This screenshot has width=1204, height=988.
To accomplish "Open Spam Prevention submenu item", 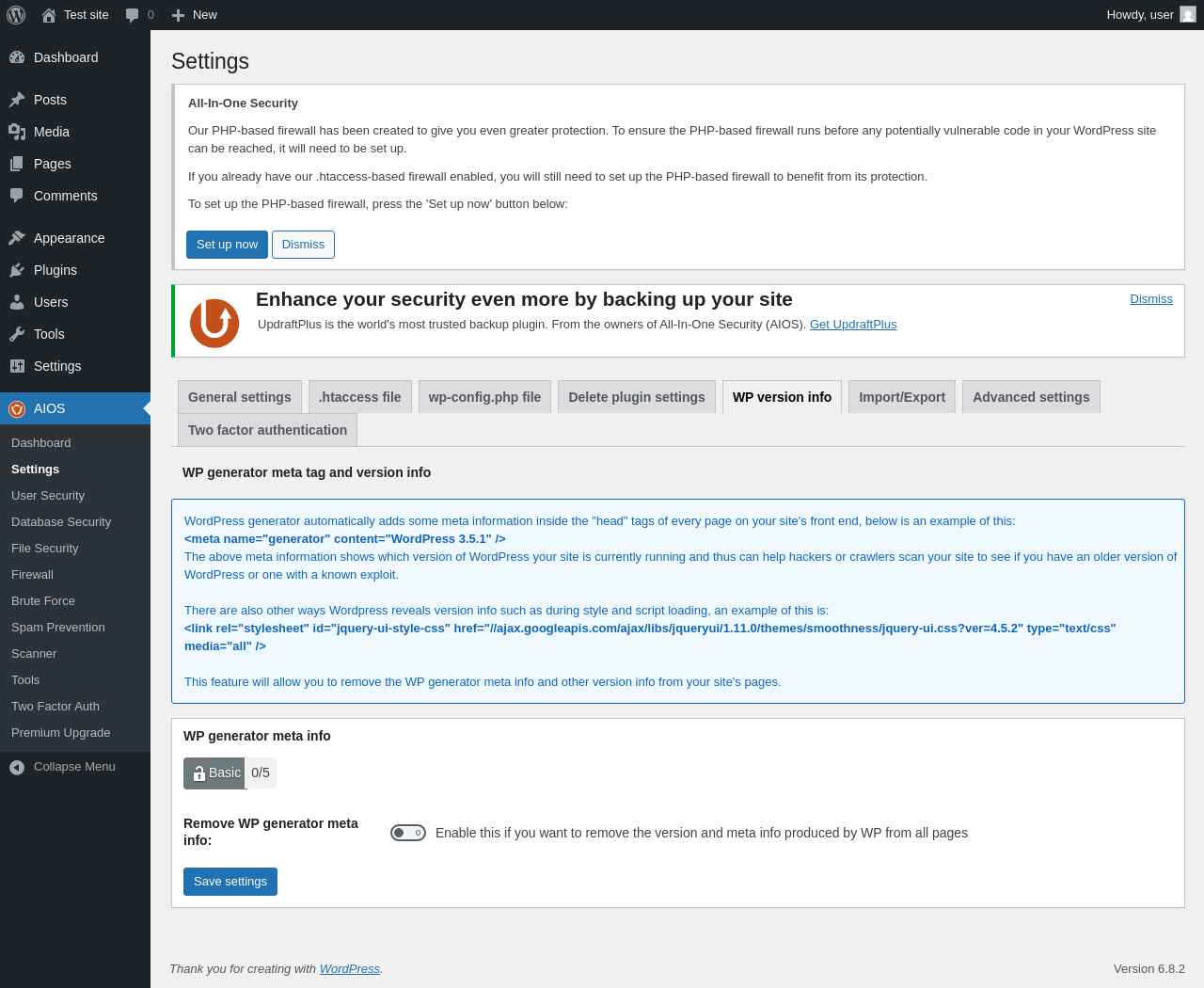I will click(x=58, y=628).
